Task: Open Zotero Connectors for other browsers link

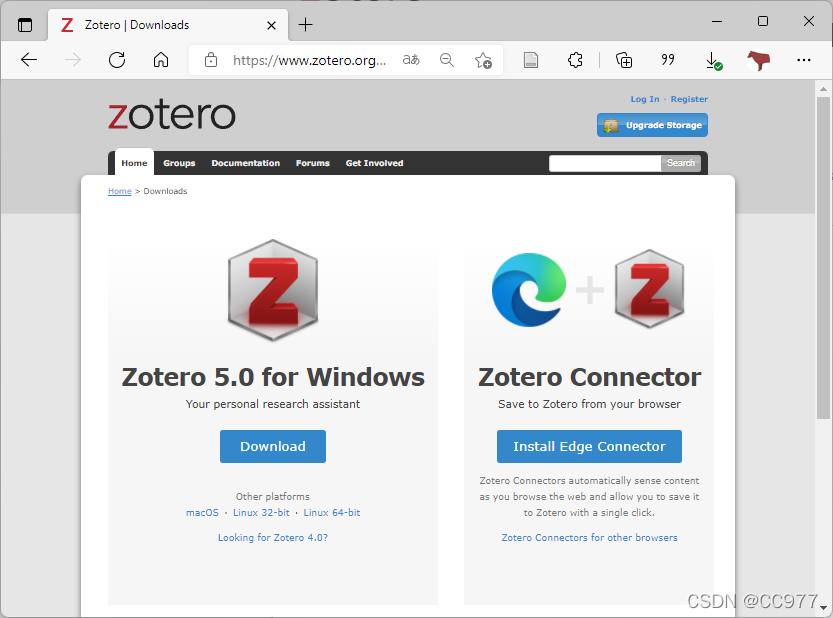Action: 589,538
